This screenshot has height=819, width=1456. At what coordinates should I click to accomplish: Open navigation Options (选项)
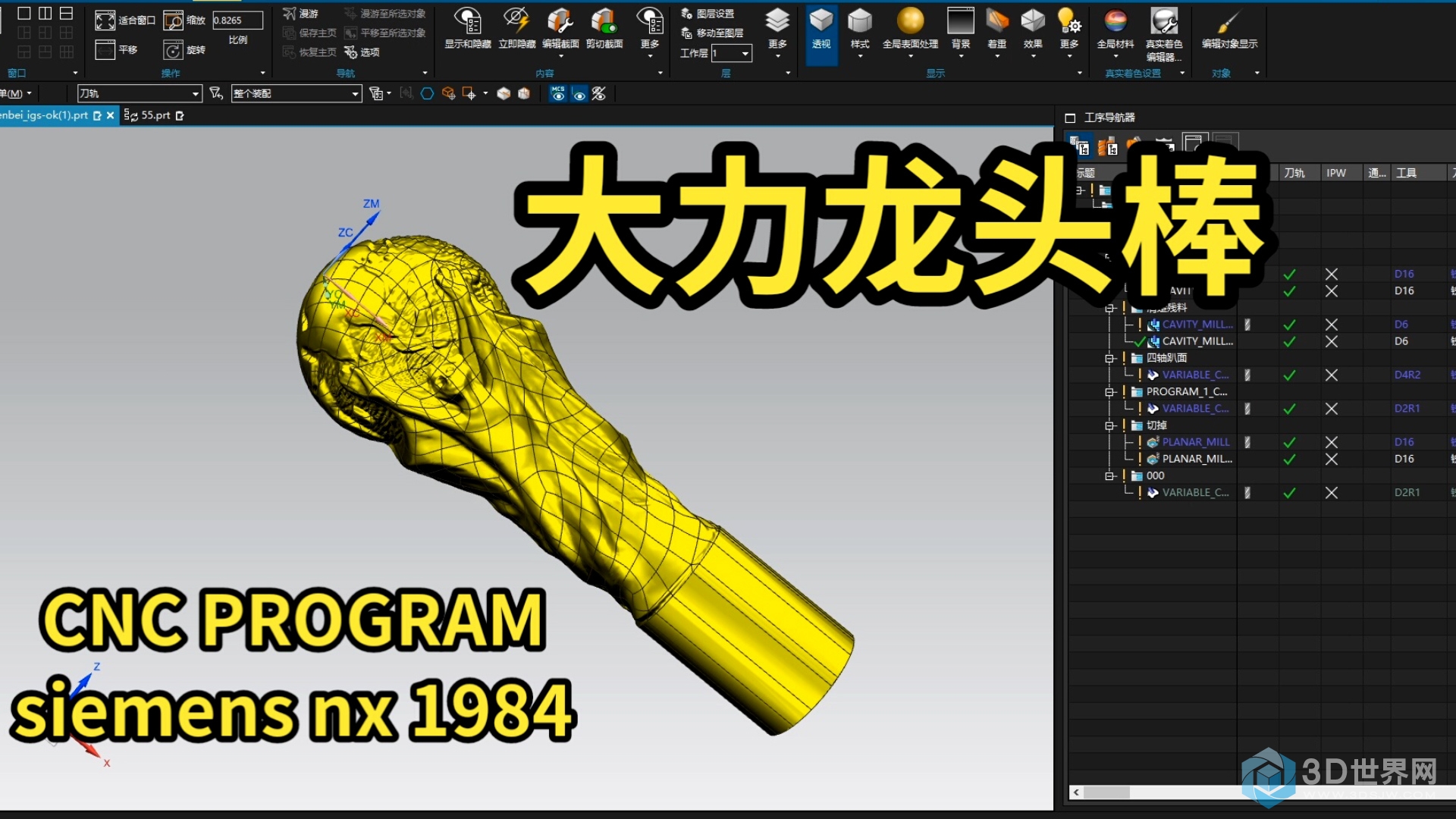362,52
